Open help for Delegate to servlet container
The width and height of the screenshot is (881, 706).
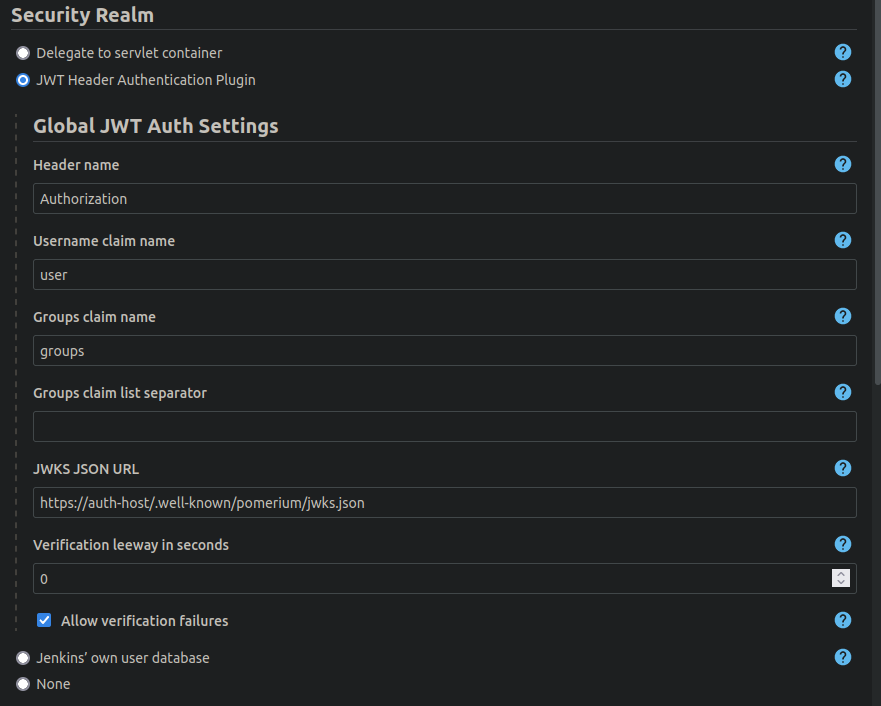coord(842,52)
